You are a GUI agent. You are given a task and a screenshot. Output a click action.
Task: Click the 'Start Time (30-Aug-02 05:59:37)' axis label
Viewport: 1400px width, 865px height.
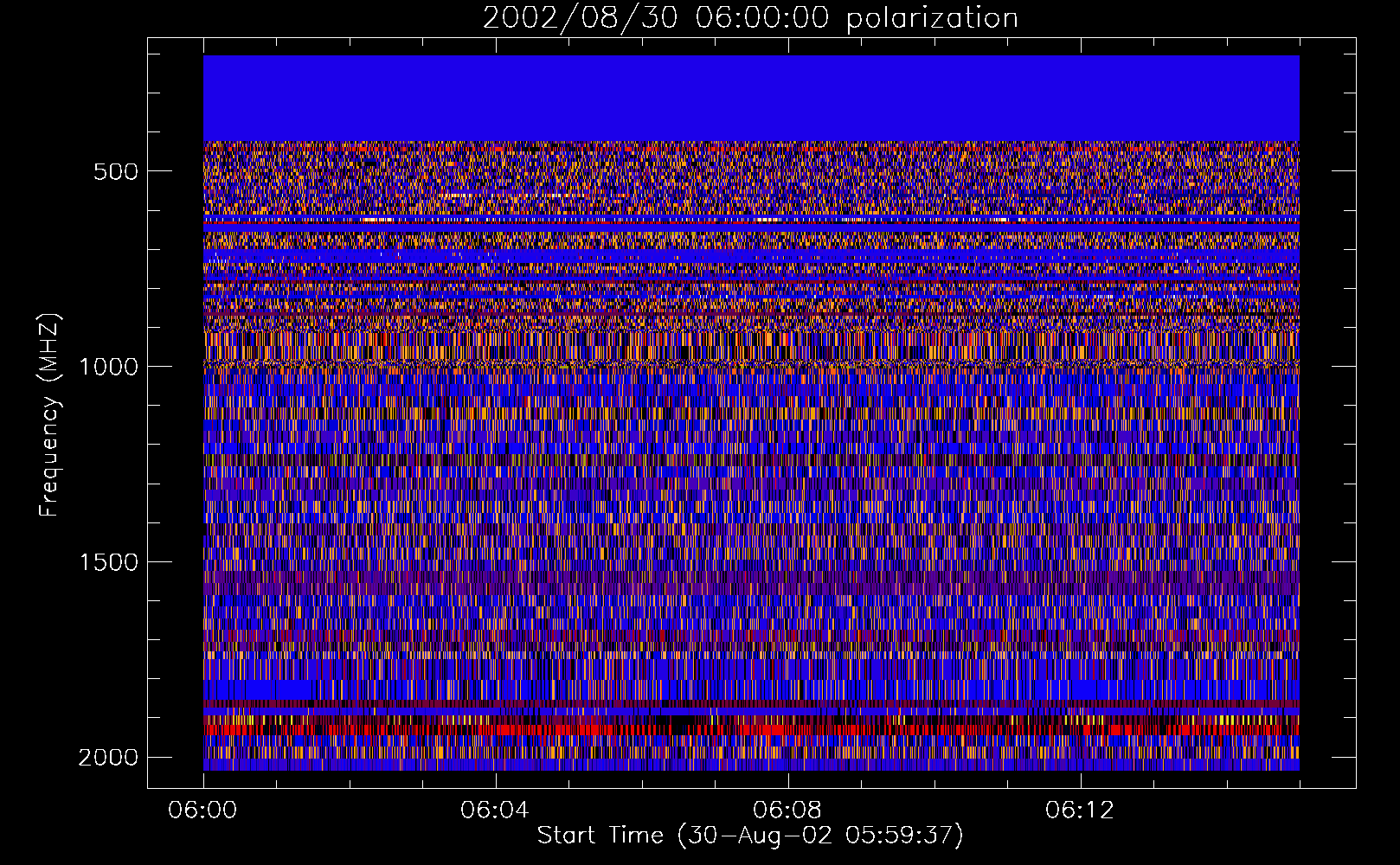click(750, 836)
